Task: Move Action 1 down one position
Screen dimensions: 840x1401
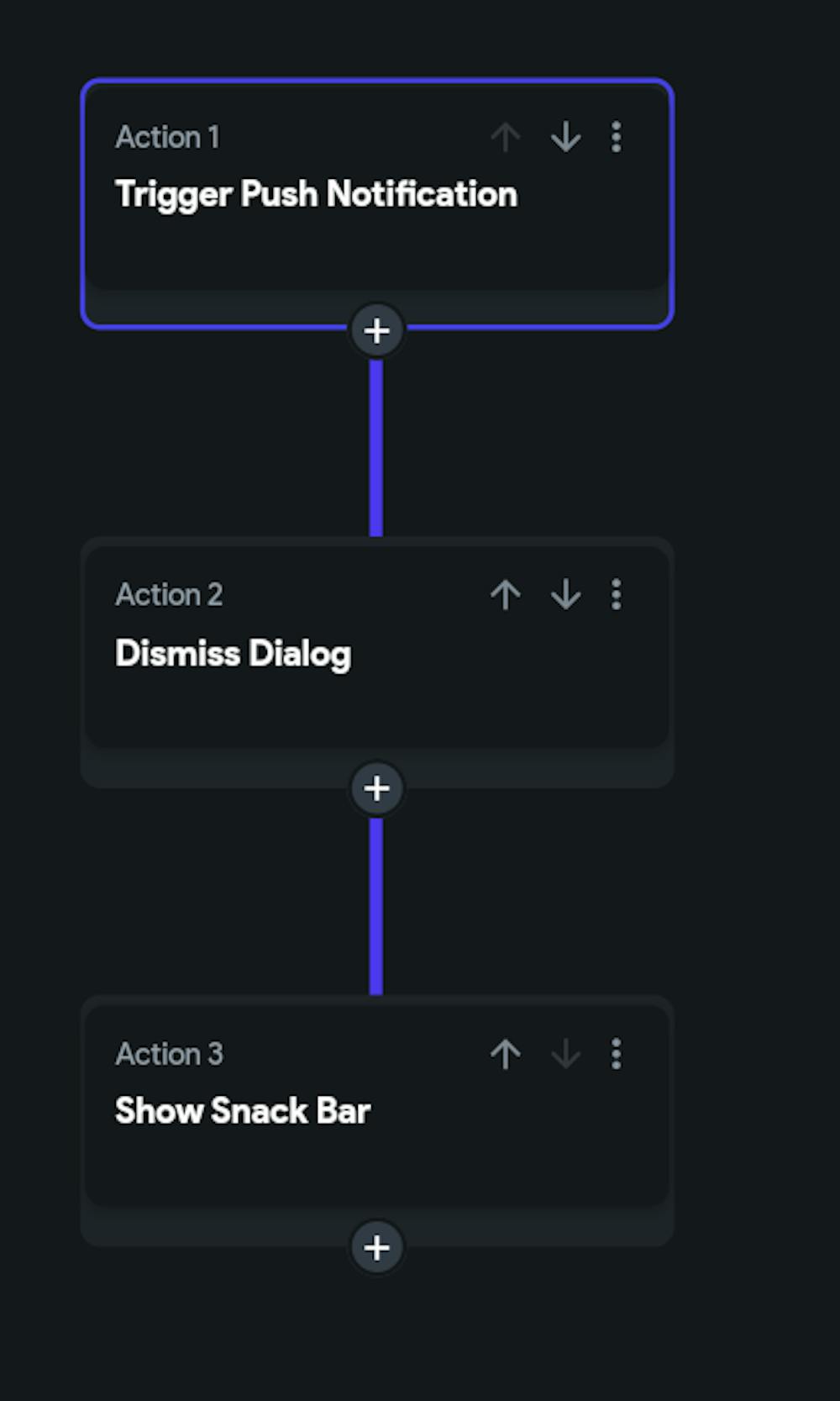Action: (x=565, y=137)
